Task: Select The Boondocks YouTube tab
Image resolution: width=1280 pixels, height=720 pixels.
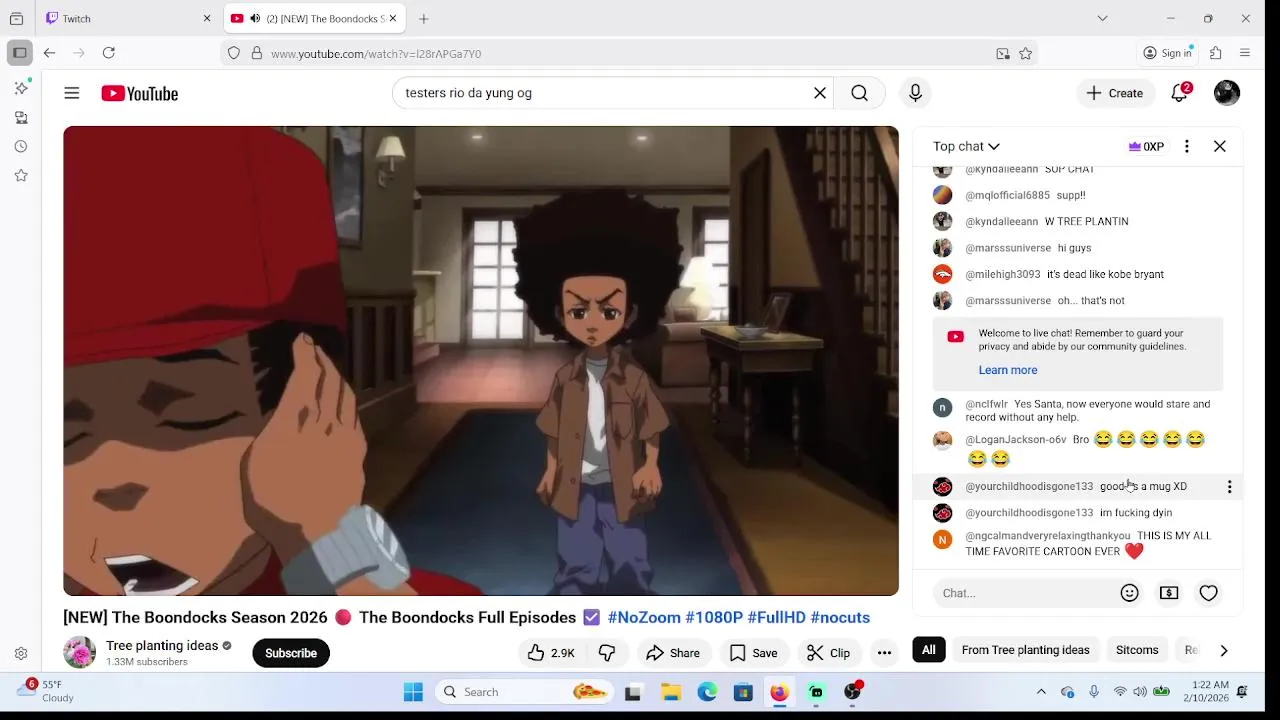Action: click(x=312, y=18)
